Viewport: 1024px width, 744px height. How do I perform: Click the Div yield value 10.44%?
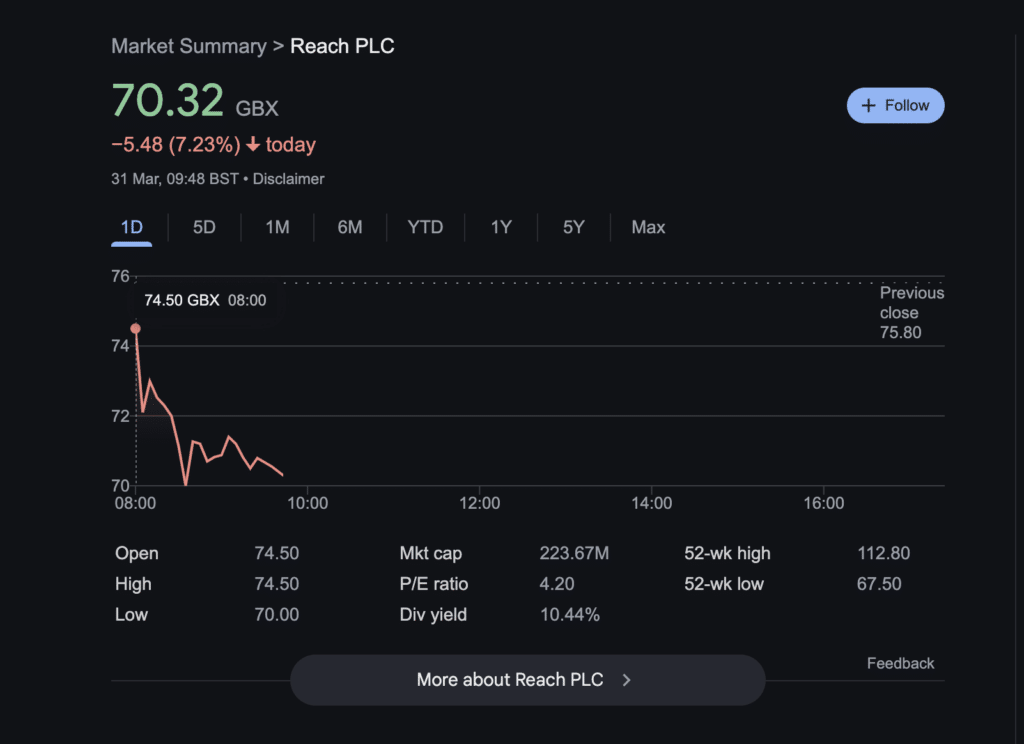569,615
